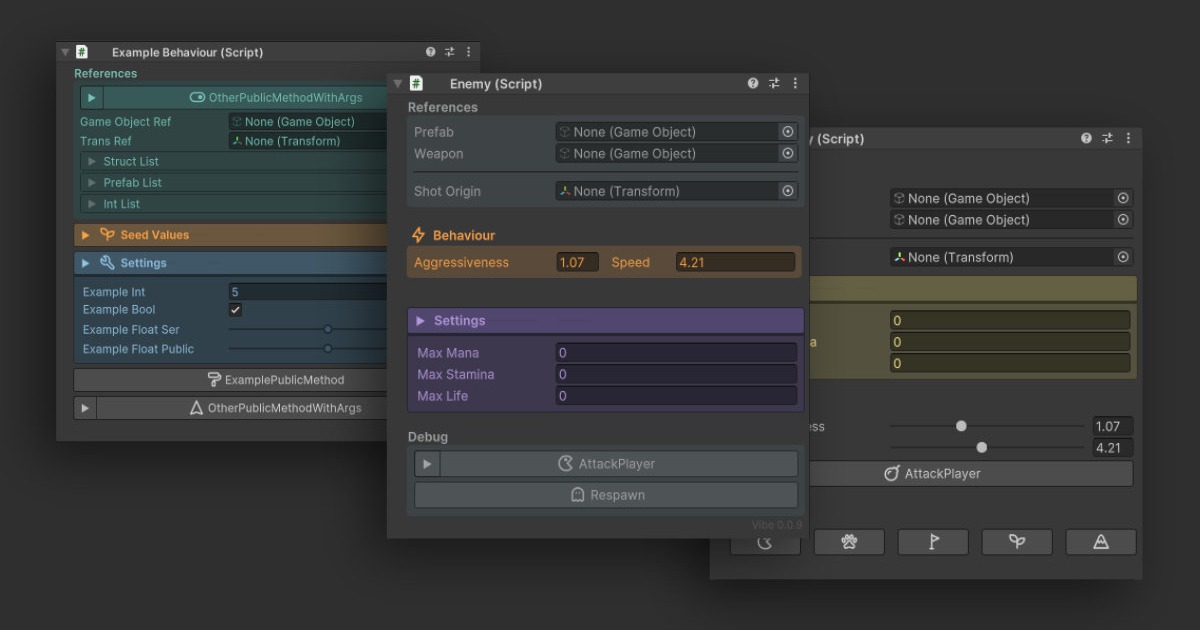Expand the Int List foldout
The image size is (1200, 630).
coord(90,203)
